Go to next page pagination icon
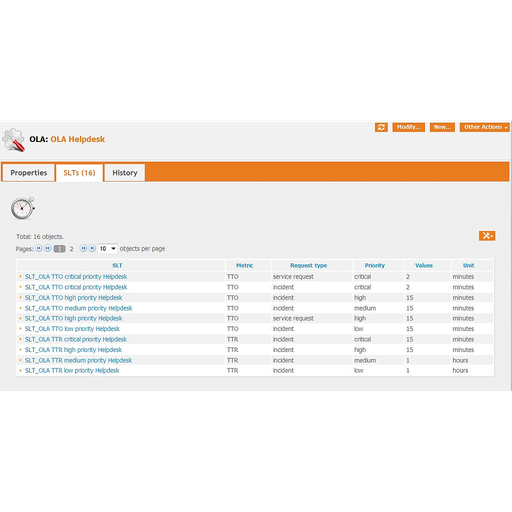The height and width of the screenshot is (512, 512). coord(83,248)
